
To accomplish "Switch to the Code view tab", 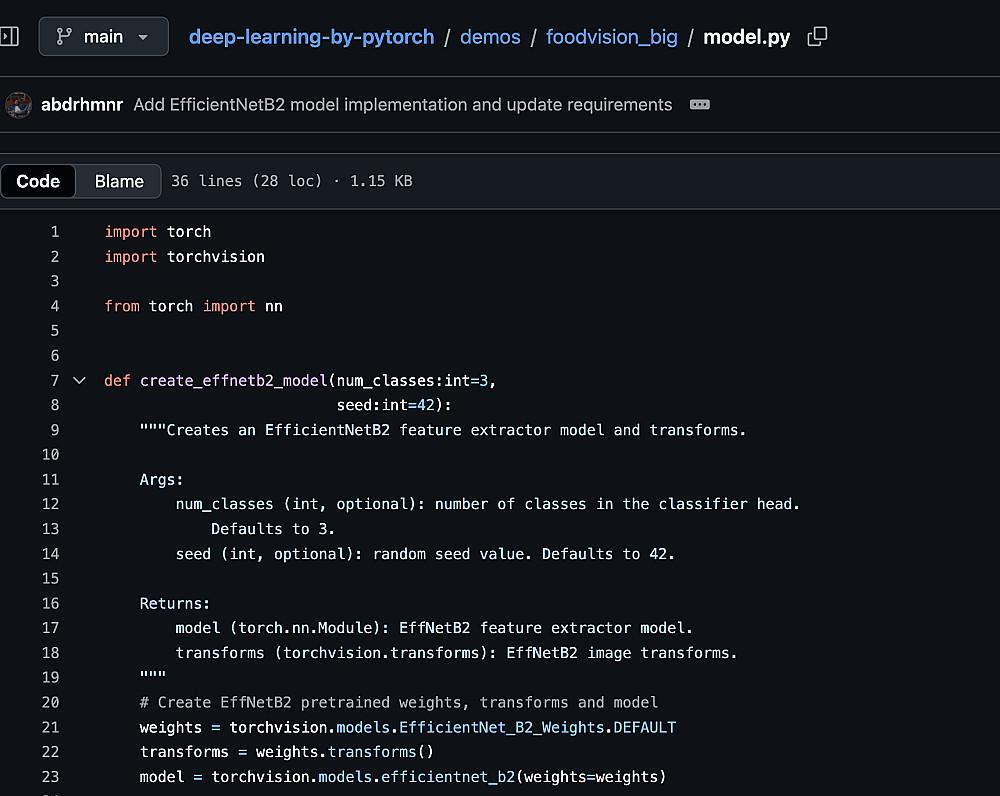I will pyautogui.click(x=39, y=181).
